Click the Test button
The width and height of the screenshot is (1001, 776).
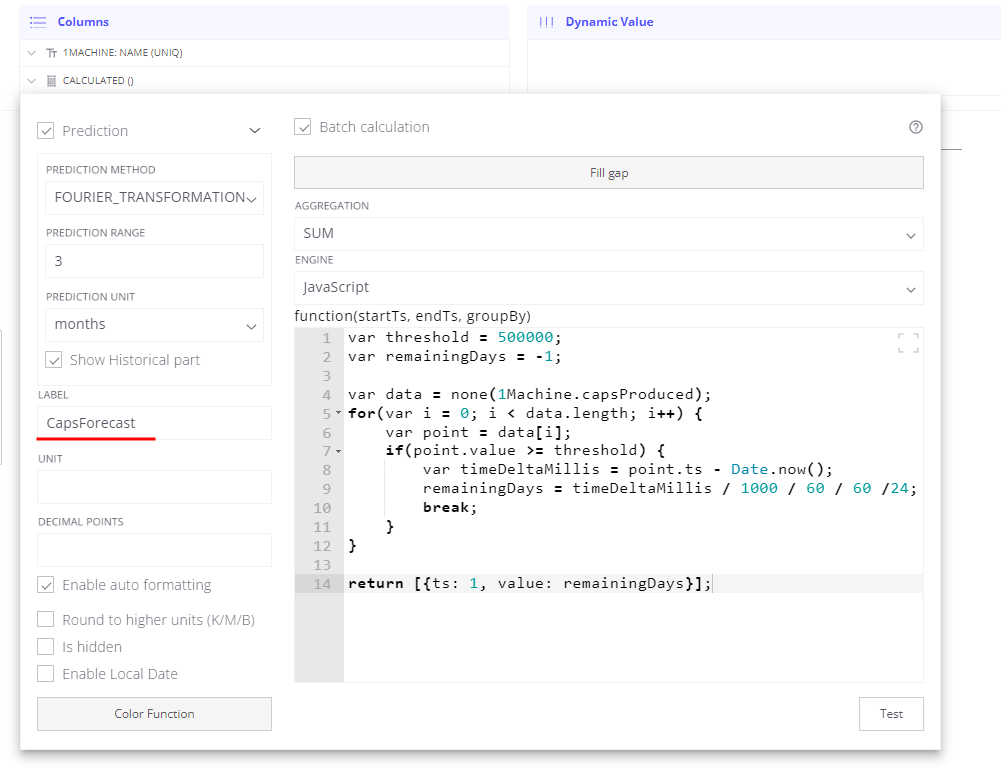click(x=890, y=714)
